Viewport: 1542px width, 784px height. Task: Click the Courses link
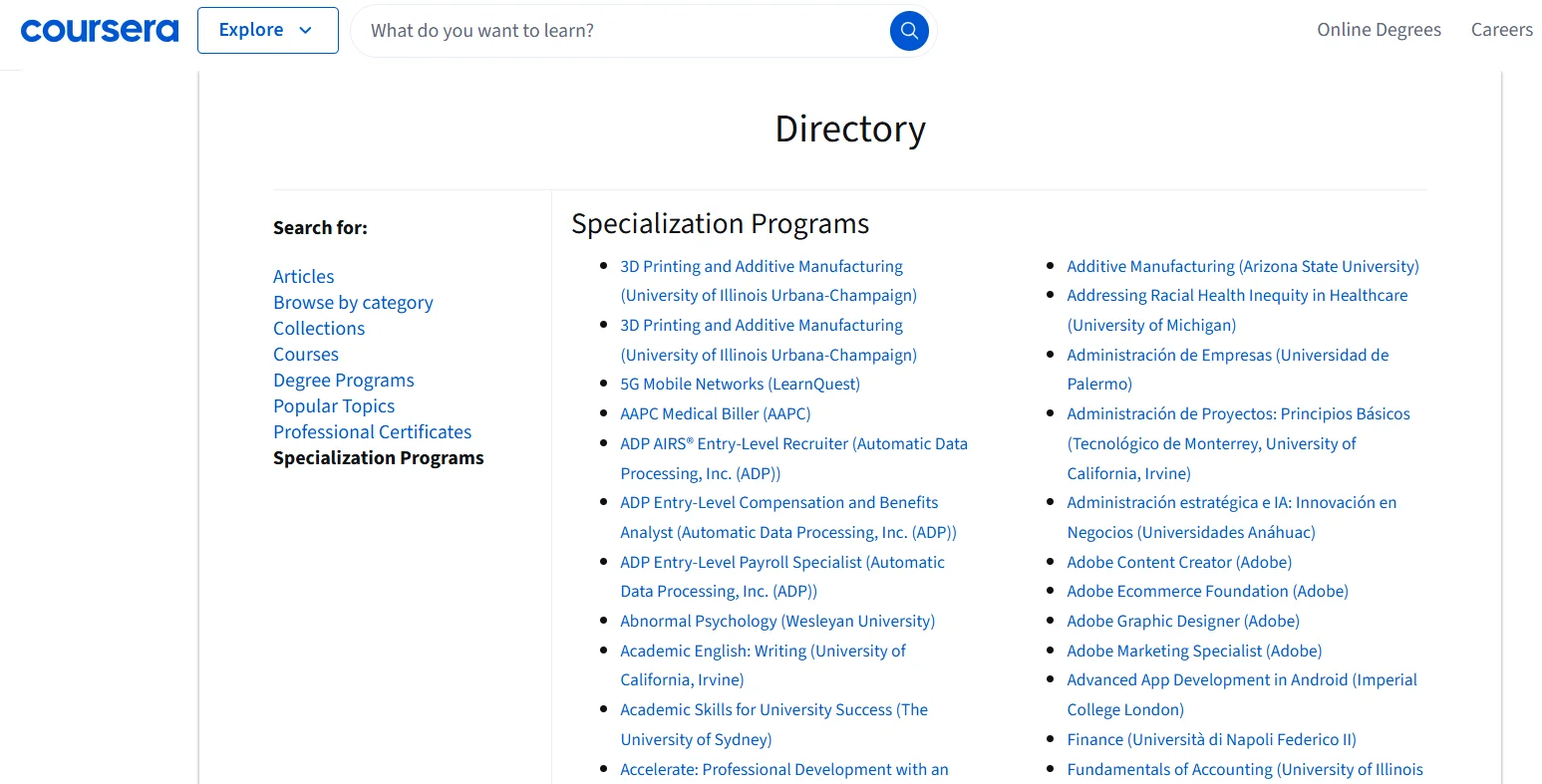305,354
